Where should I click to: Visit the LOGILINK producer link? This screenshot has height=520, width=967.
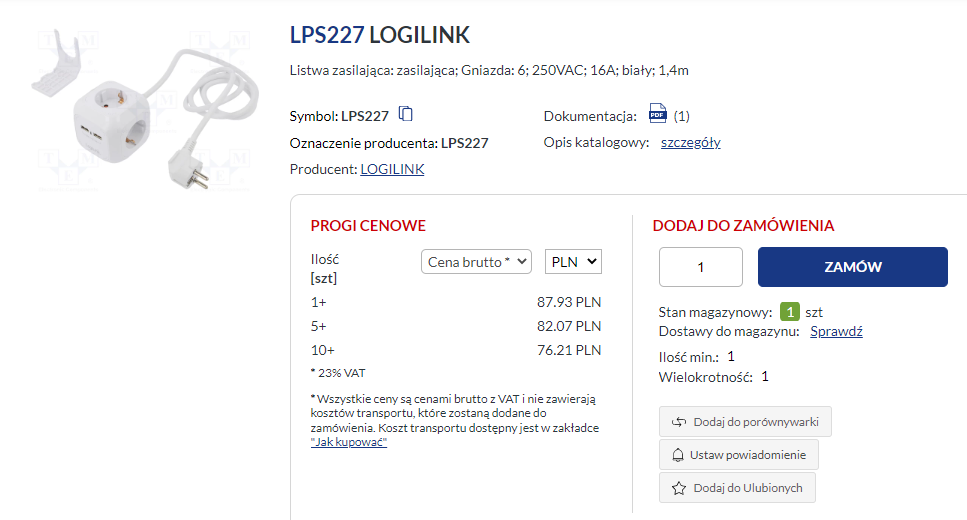click(392, 169)
